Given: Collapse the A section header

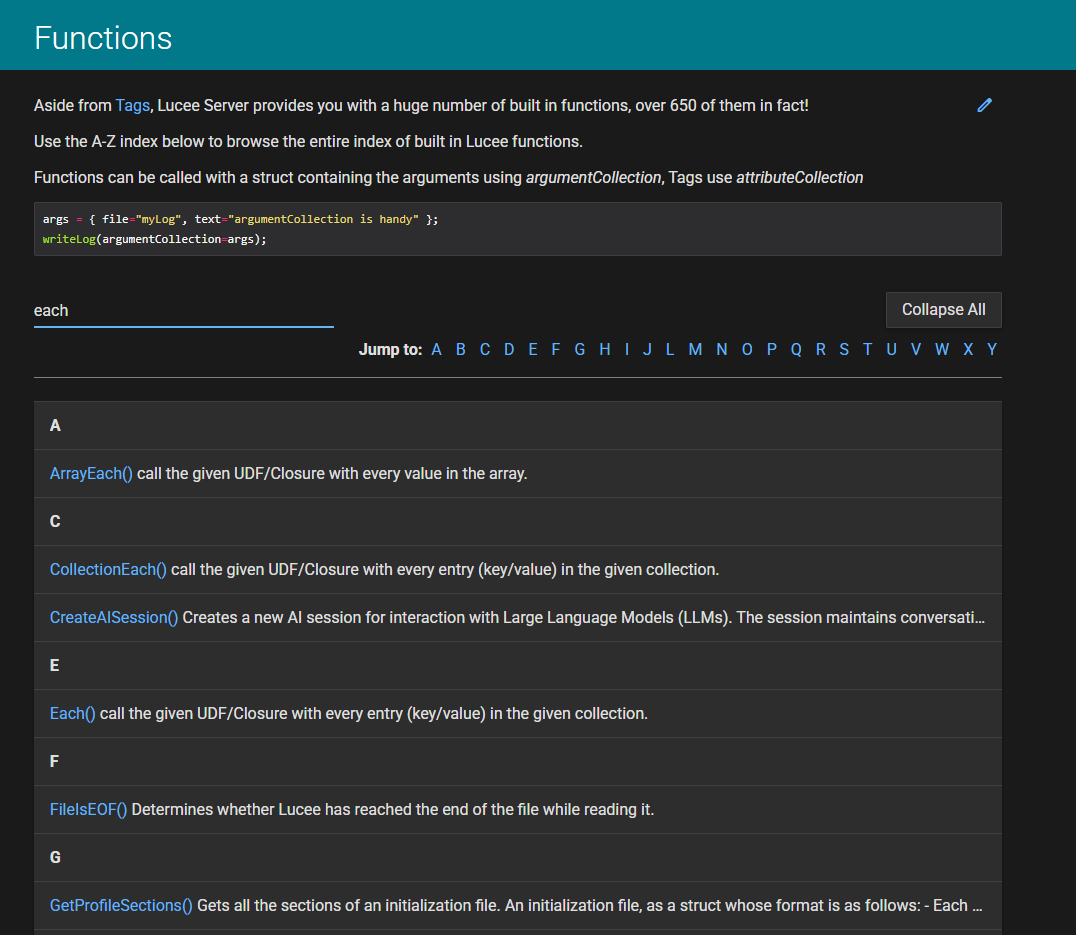Looking at the screenshot, I should pos(517,426).
